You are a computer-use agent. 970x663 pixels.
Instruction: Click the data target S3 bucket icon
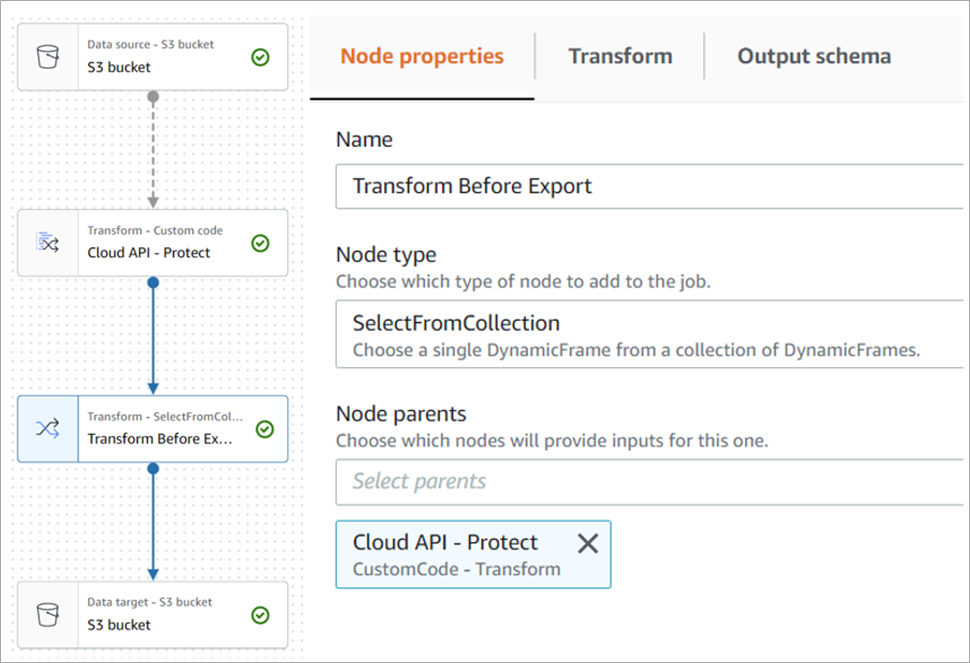[47, 615]
